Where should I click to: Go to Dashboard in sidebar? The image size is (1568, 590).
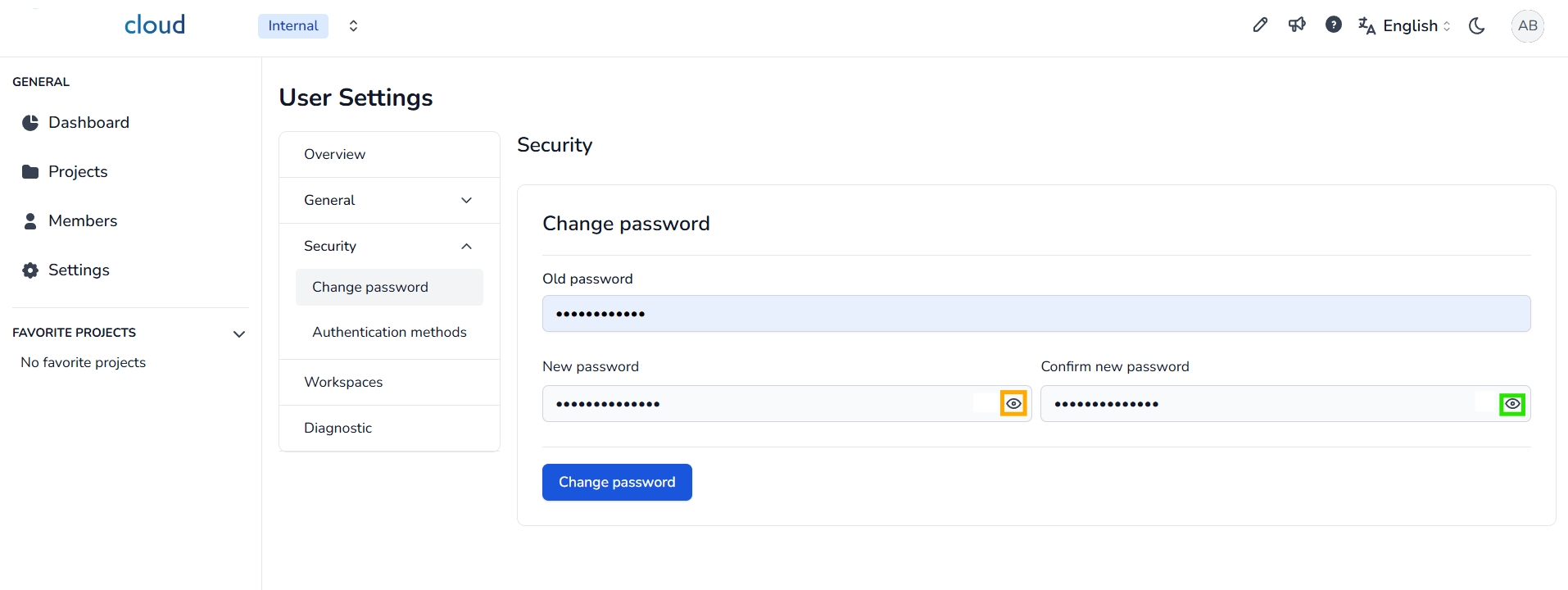point(88,123)
